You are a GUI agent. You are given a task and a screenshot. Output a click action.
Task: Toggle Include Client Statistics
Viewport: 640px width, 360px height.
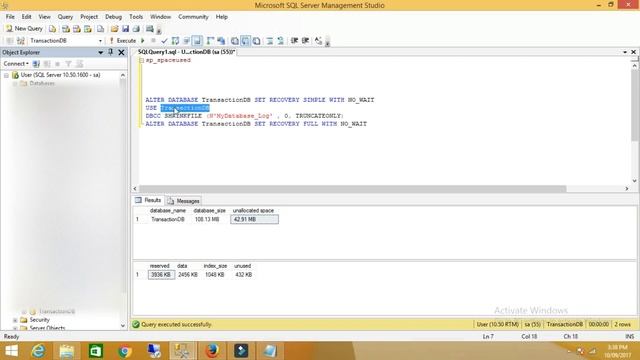tap(221, 41)
